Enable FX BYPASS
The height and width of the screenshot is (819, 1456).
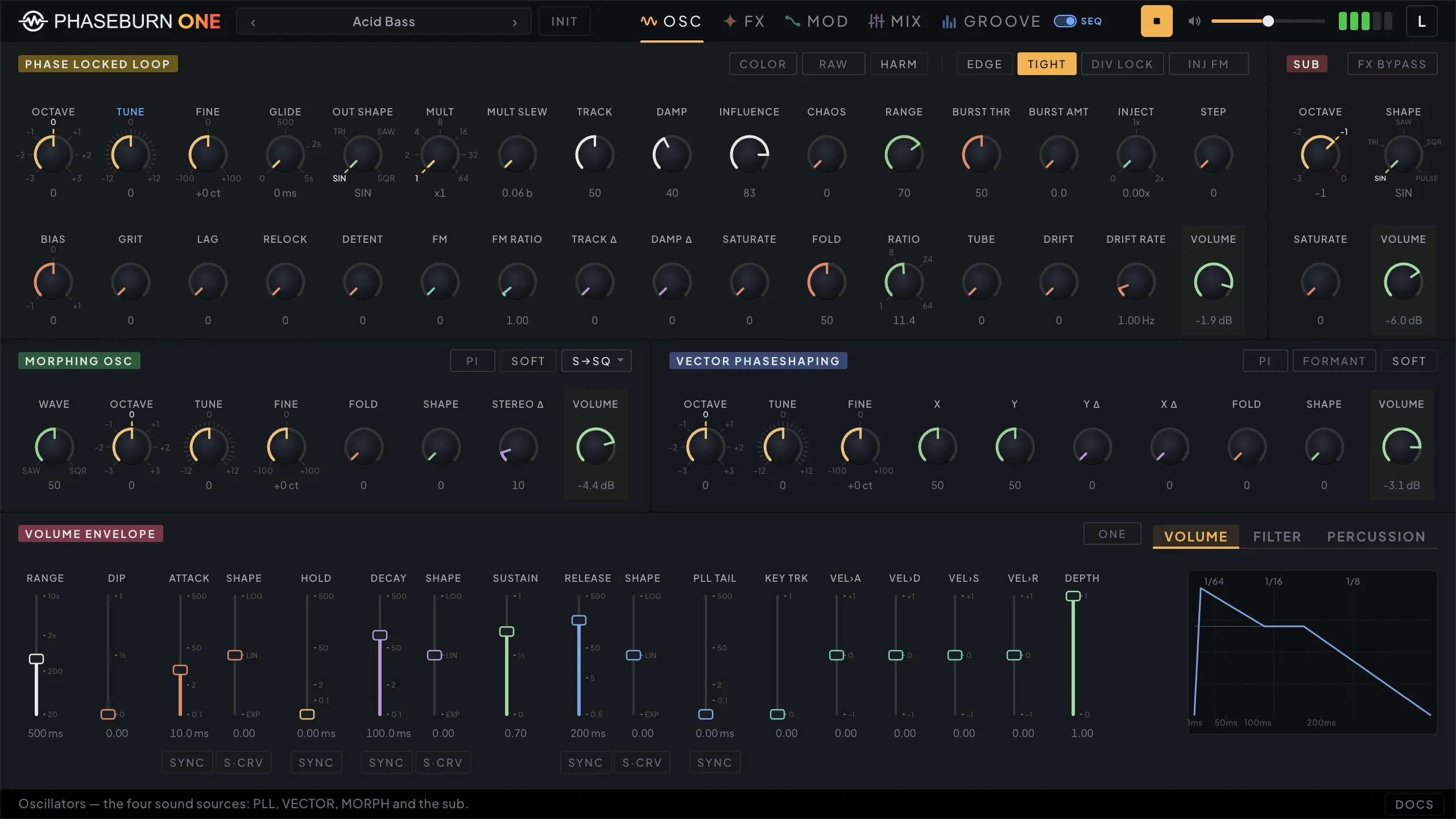click(1392, 64)
